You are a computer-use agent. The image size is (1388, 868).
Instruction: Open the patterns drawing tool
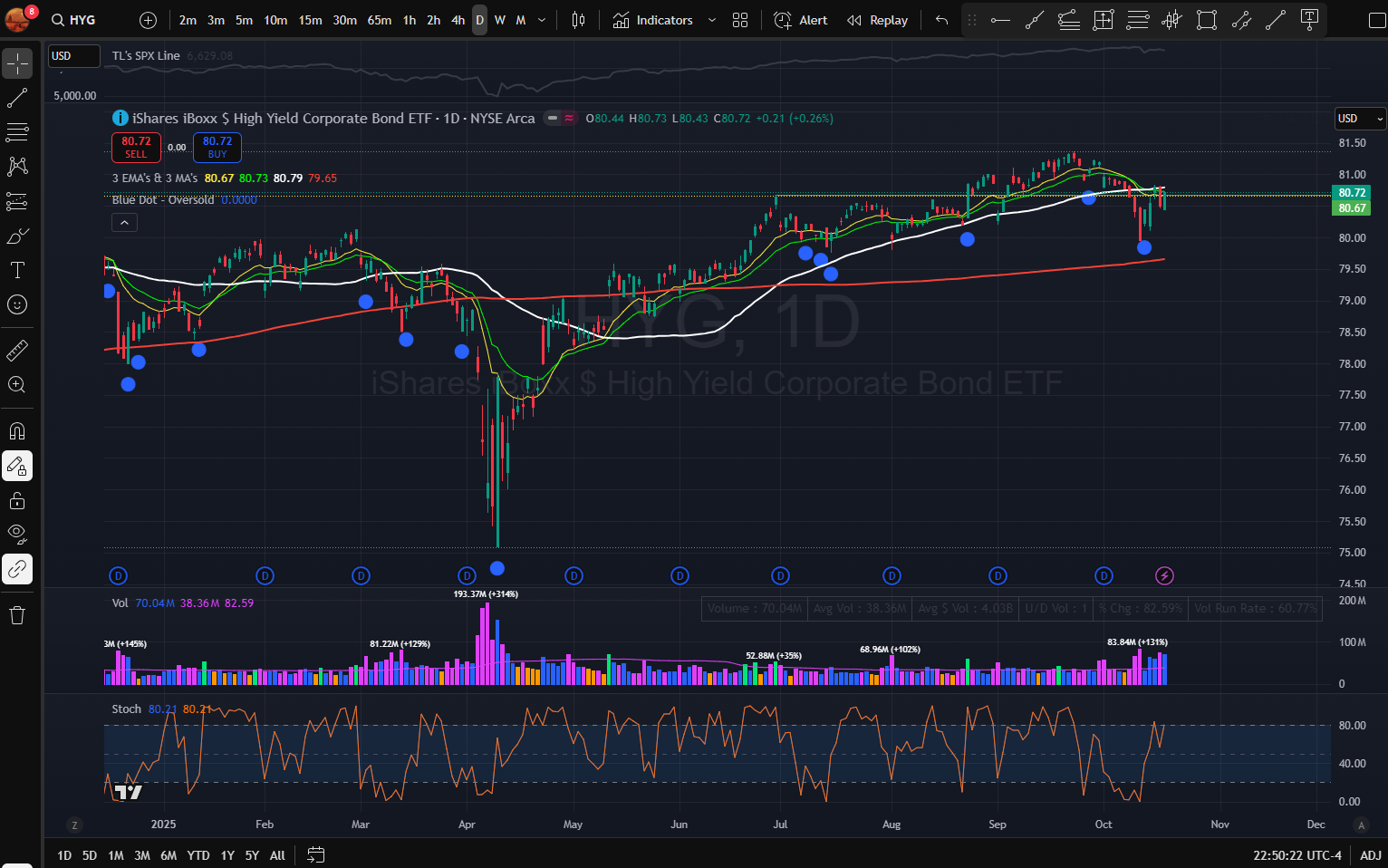click(17, 167)
